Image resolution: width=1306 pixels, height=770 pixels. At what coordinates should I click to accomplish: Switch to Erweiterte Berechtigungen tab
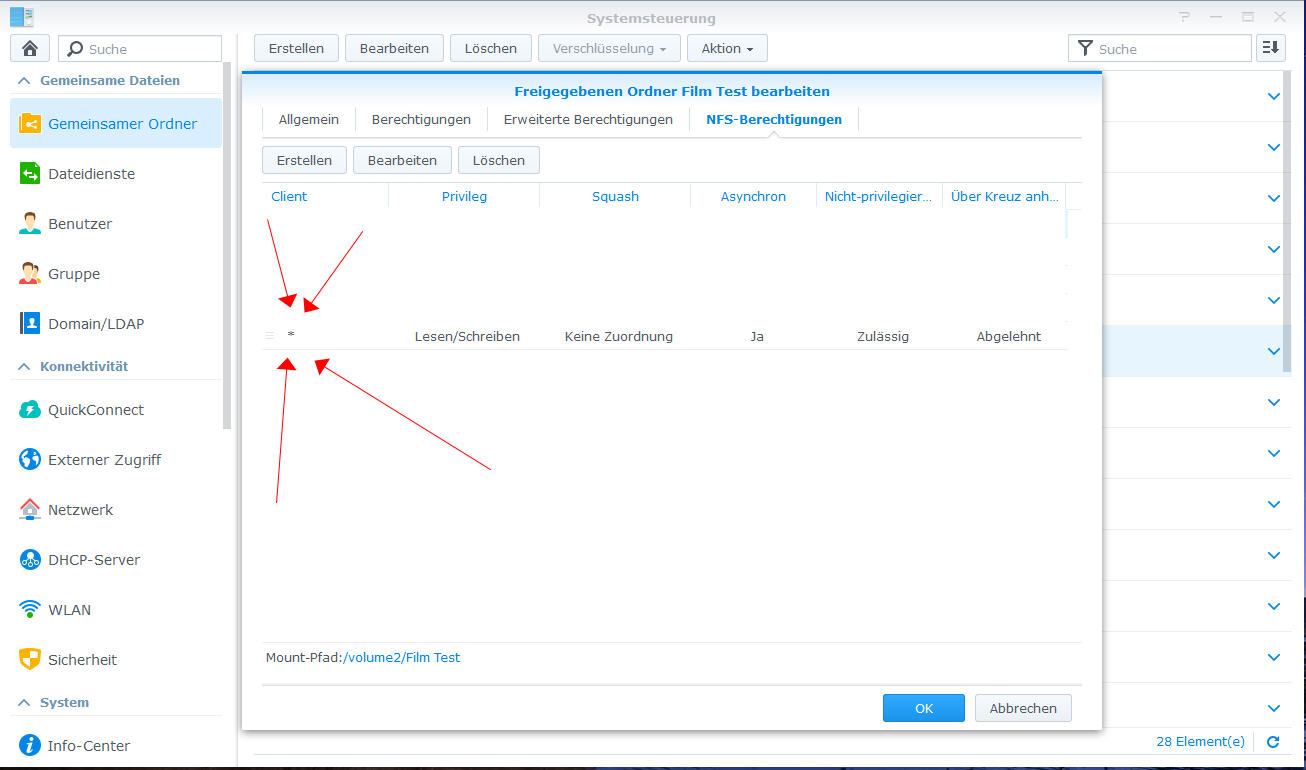pyautogui.click(x=588, y=119)
